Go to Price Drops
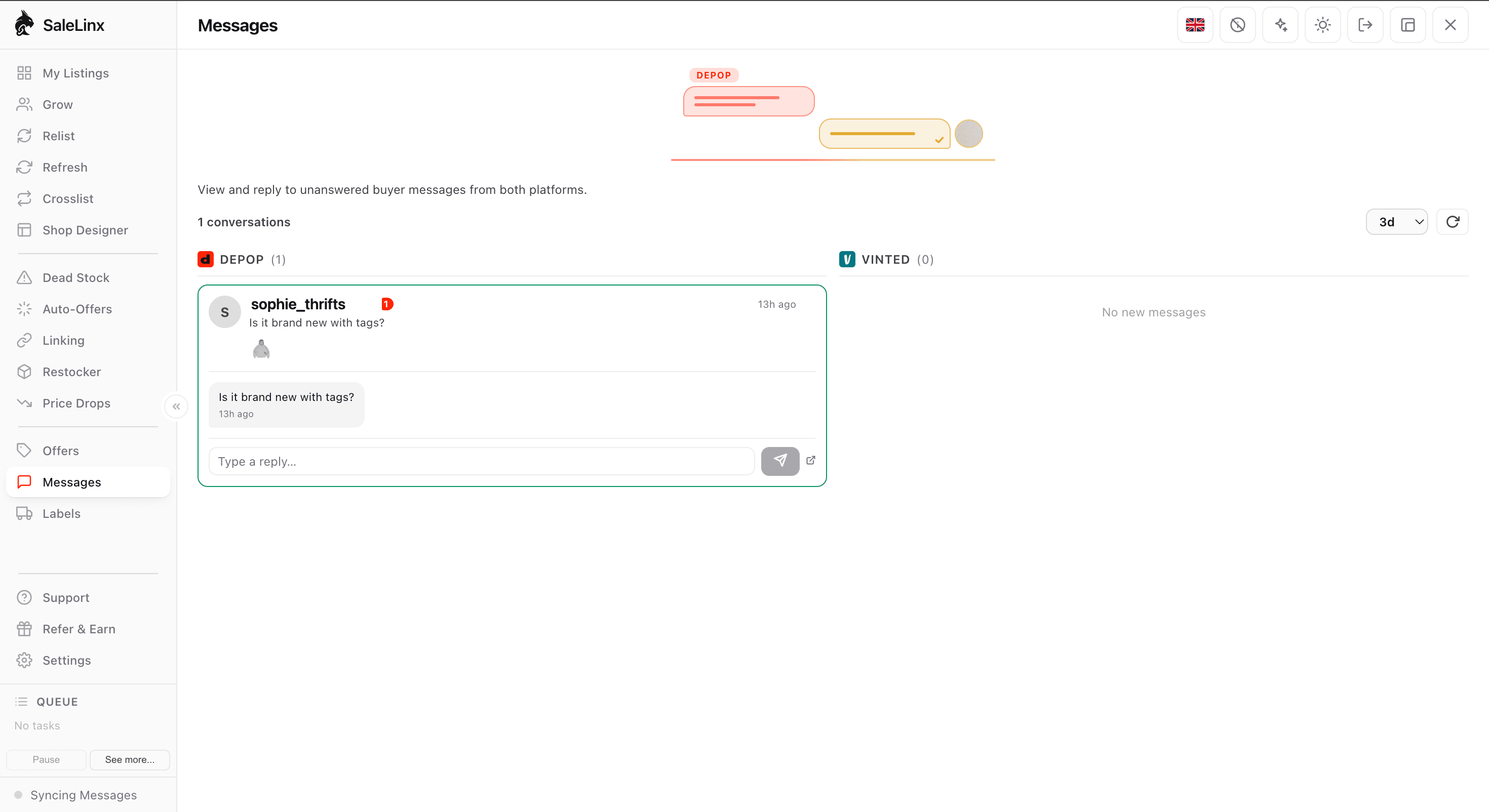This screenshot has width=1489, height=812. 88,403
